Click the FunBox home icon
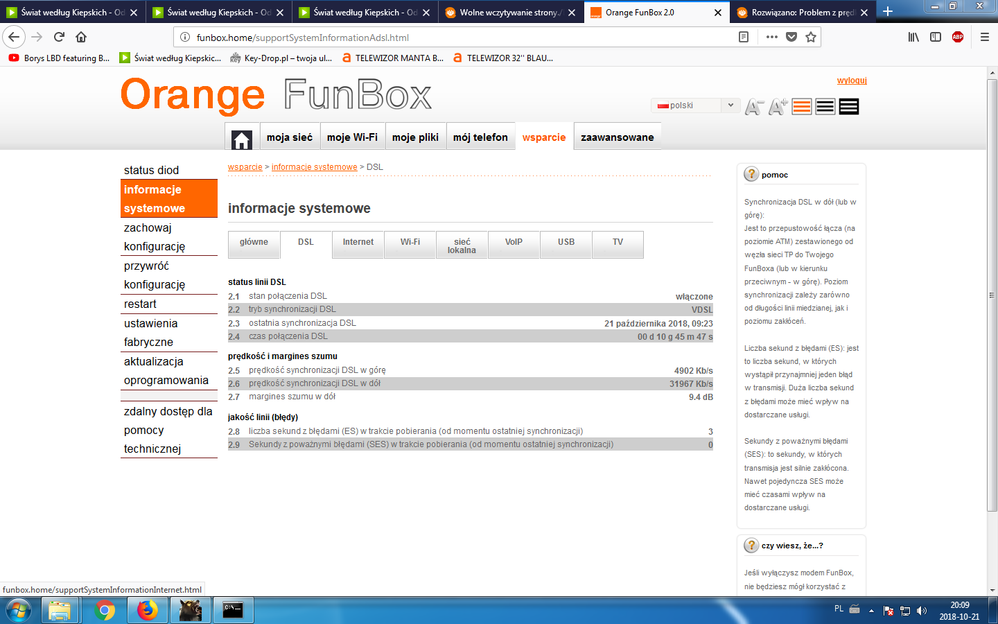Image resolution: width=998 pixels, height=624 pixels. [x=241, y=138]
